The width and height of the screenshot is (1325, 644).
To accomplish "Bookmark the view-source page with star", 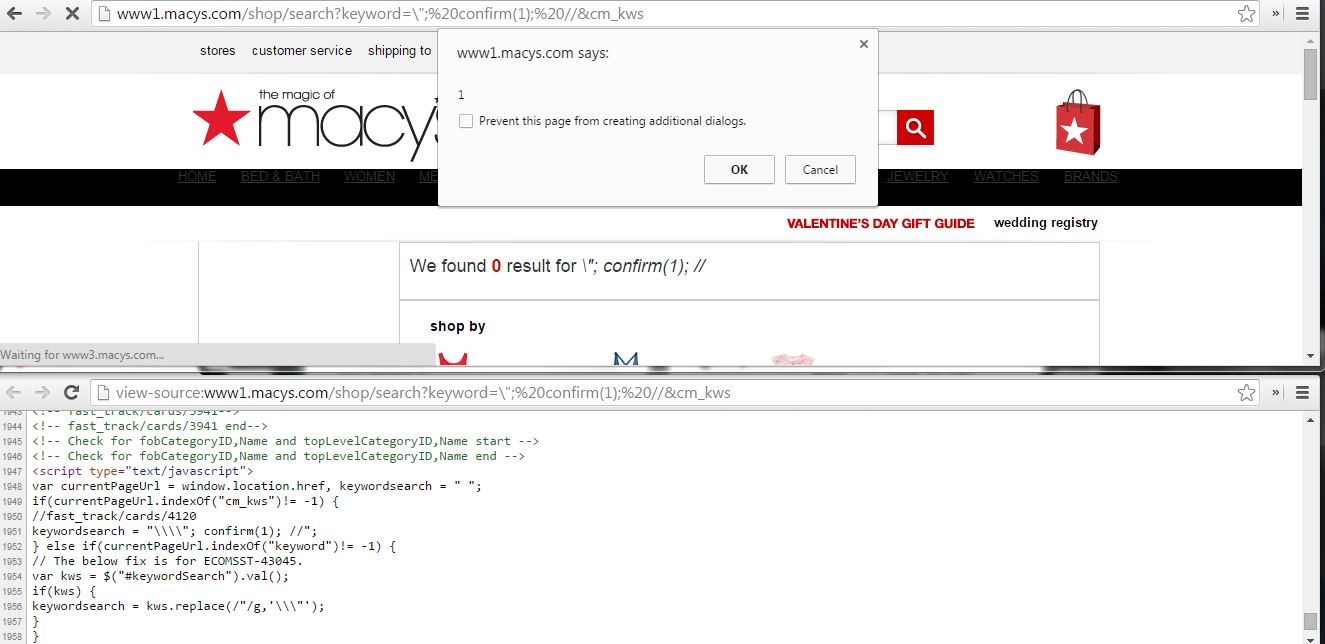I will (x=1246, y=393).
